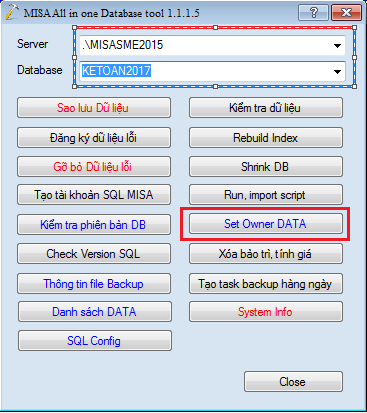This screenshot has width=367, height=413.
Task: Click the Server field showing .\MISASME2015
Action: click(x=212, y=45)
